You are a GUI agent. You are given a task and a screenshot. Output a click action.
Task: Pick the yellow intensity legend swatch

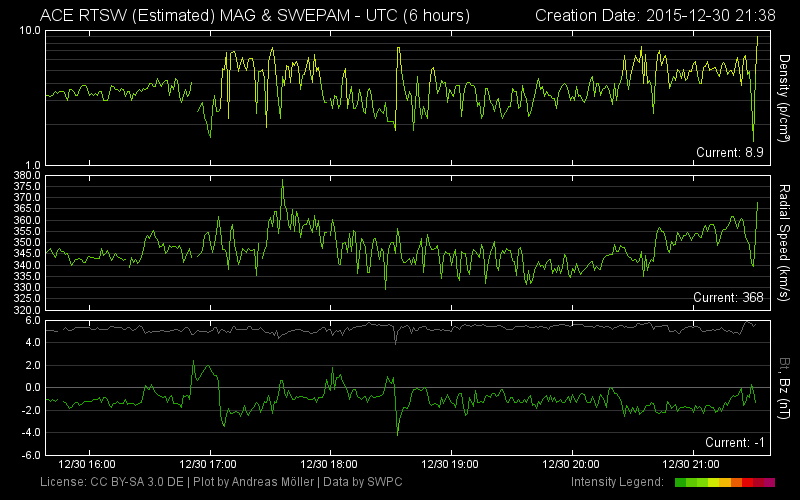[x=714, y=483]
